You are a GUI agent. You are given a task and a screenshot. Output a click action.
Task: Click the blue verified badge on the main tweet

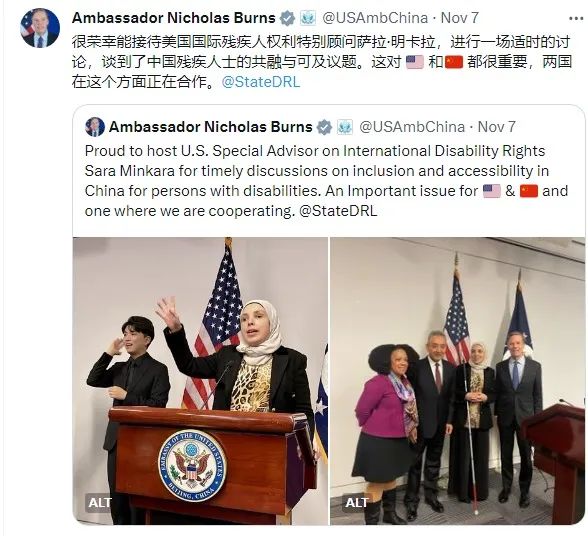288,18
